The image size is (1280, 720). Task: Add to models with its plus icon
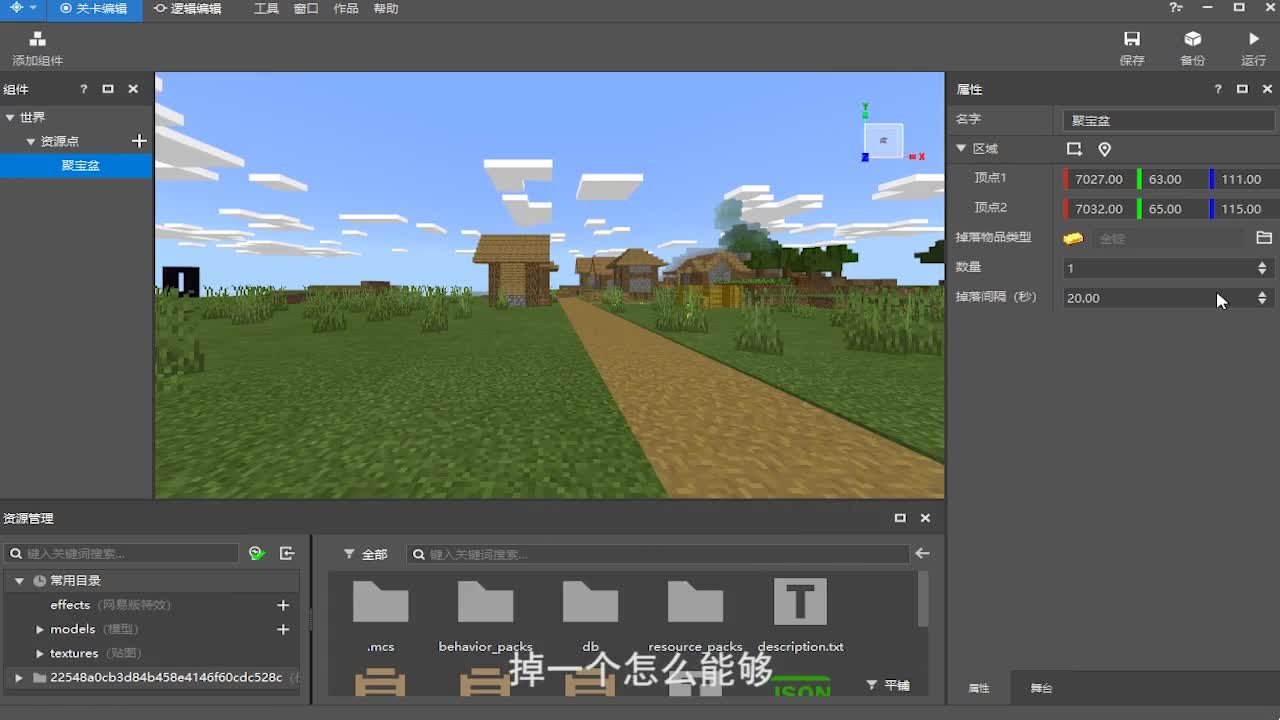pos(283,629)
